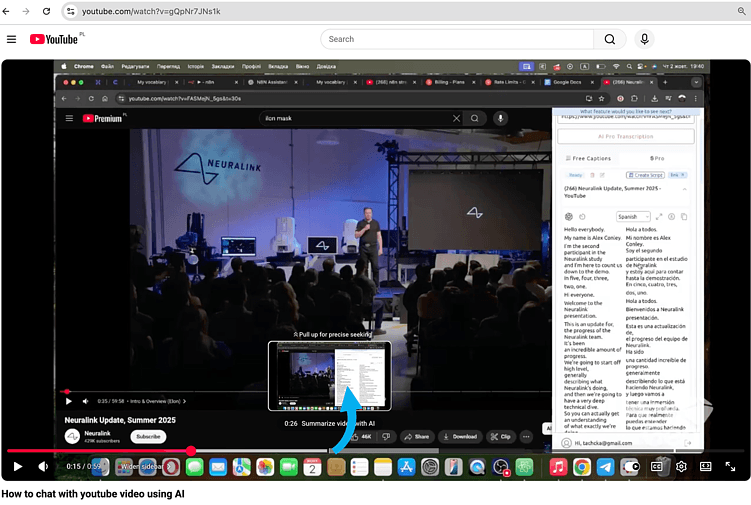Open the zoom magnifier icon in address bar
This screenshot has width=751, height=505.
pos(741,11)
